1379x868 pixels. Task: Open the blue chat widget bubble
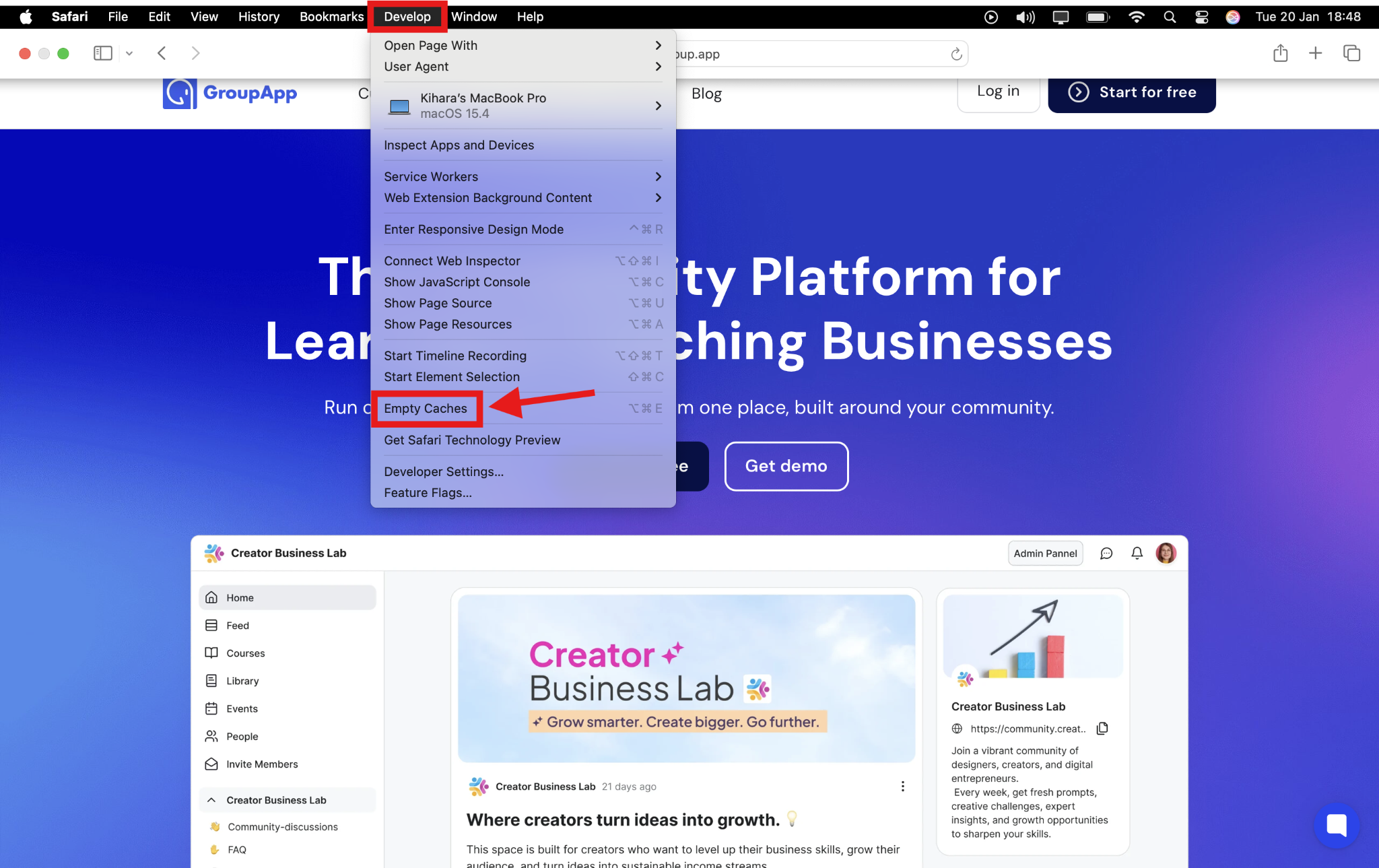click(1336, 825)
